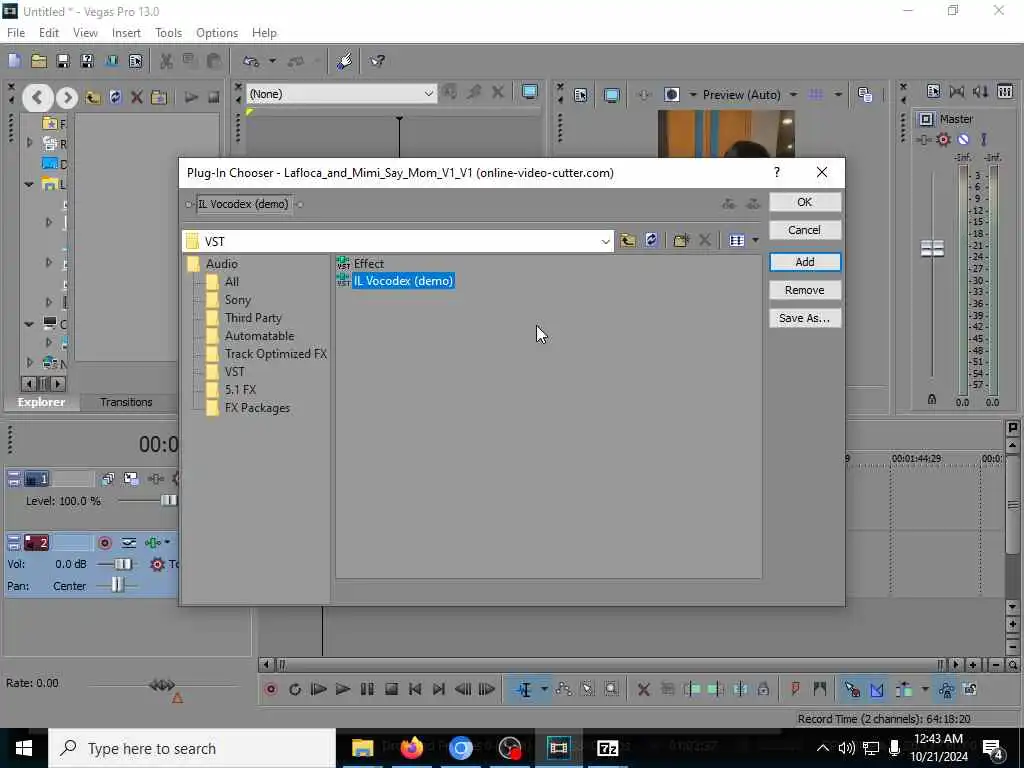Image resolution: width=1024 pixels, height=768 pixels.
Task: Refresh the Explorer file list
Action: point(116,97)
